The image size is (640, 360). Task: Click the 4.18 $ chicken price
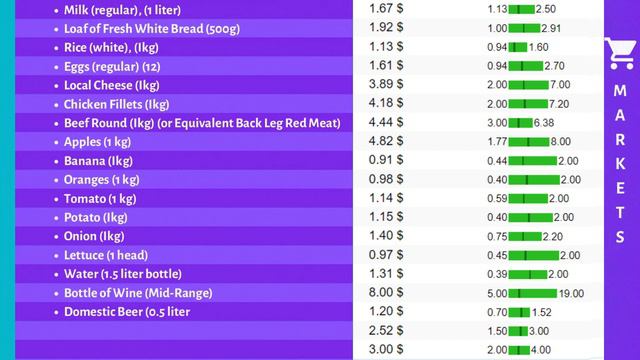pos(386,102)
